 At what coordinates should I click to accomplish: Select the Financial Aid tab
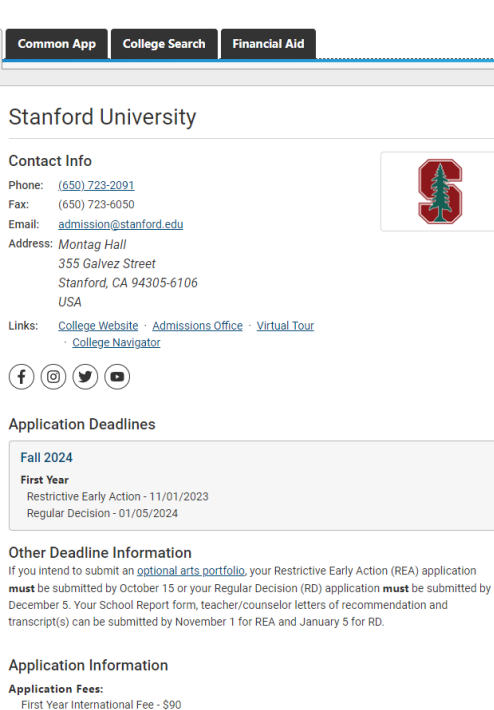click(x=268, y=44)
